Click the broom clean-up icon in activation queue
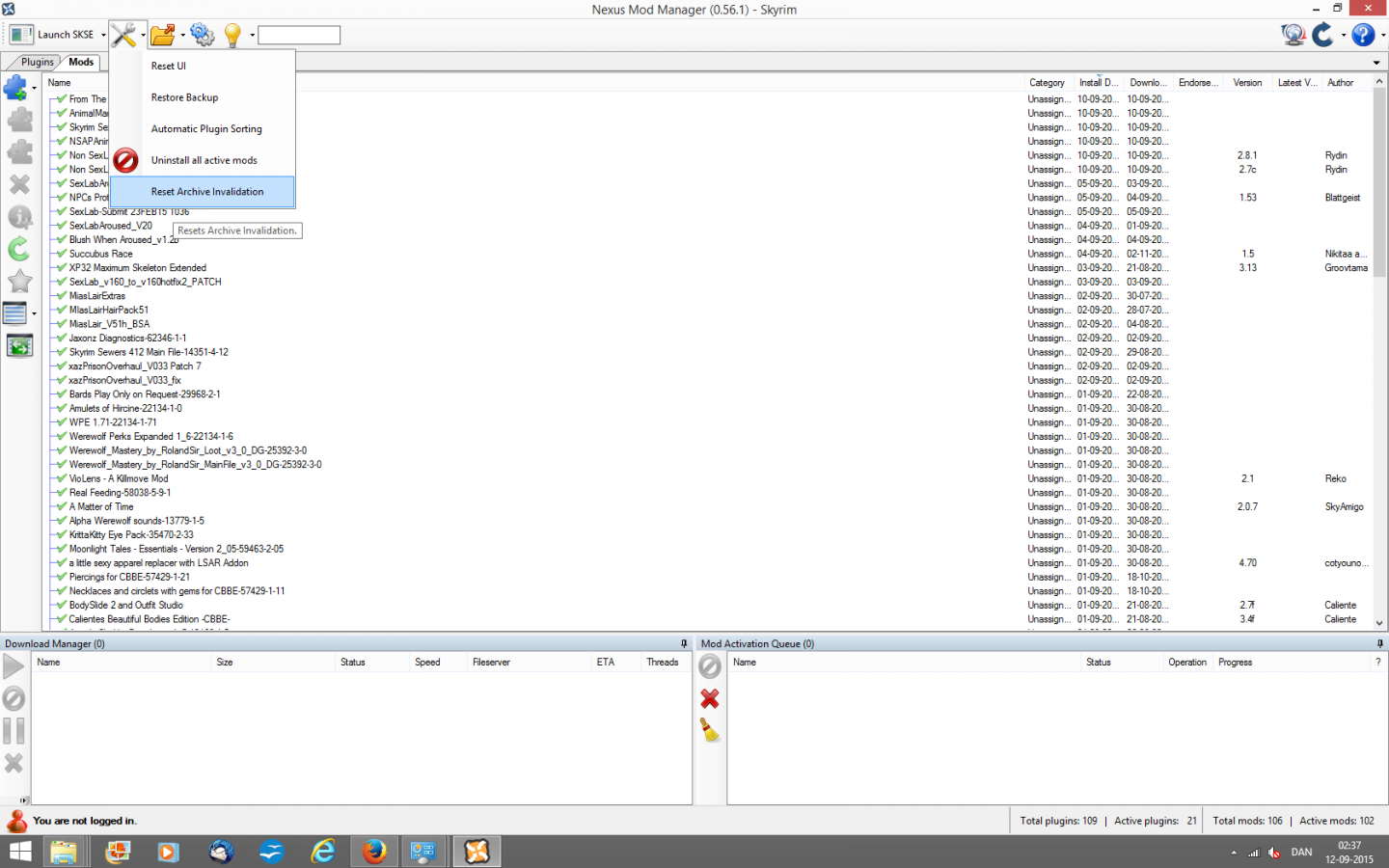 pyautogui.click(x=710, y=731)
